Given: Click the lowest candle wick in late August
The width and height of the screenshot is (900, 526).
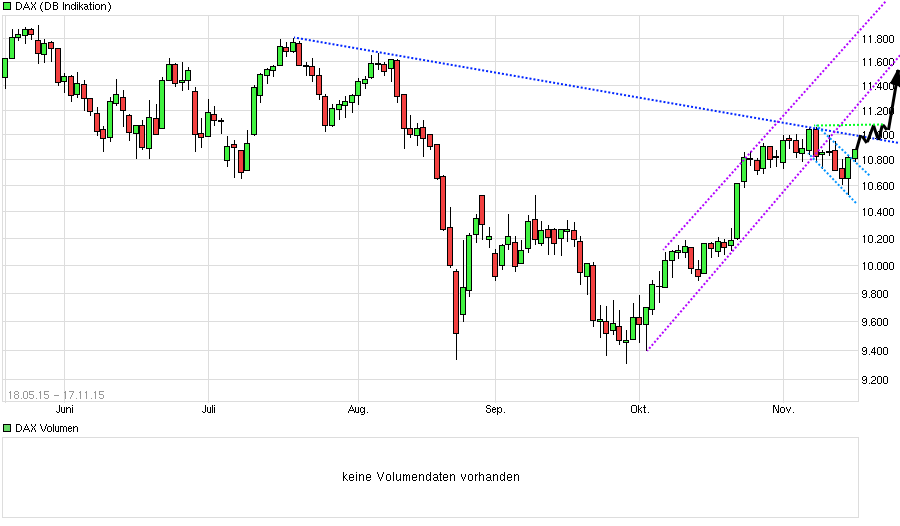Looking at the screenshot, I should (x=456, y=345).
